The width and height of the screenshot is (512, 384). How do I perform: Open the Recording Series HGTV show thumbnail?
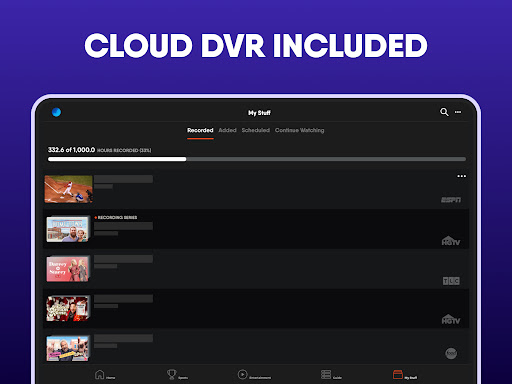pos(69,229)
